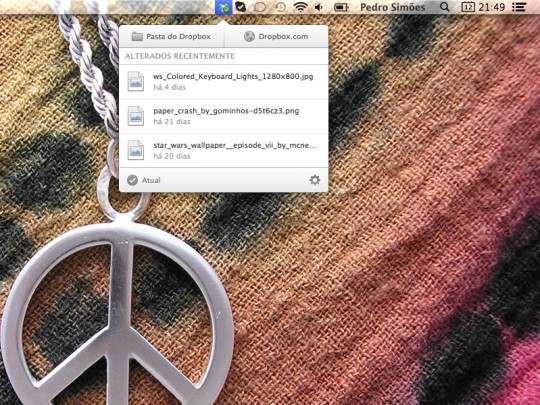The height and width of the screenshot is (405, 540).
Task: Open Pasta do Dropbox folder
Action: tap(172, 37)
